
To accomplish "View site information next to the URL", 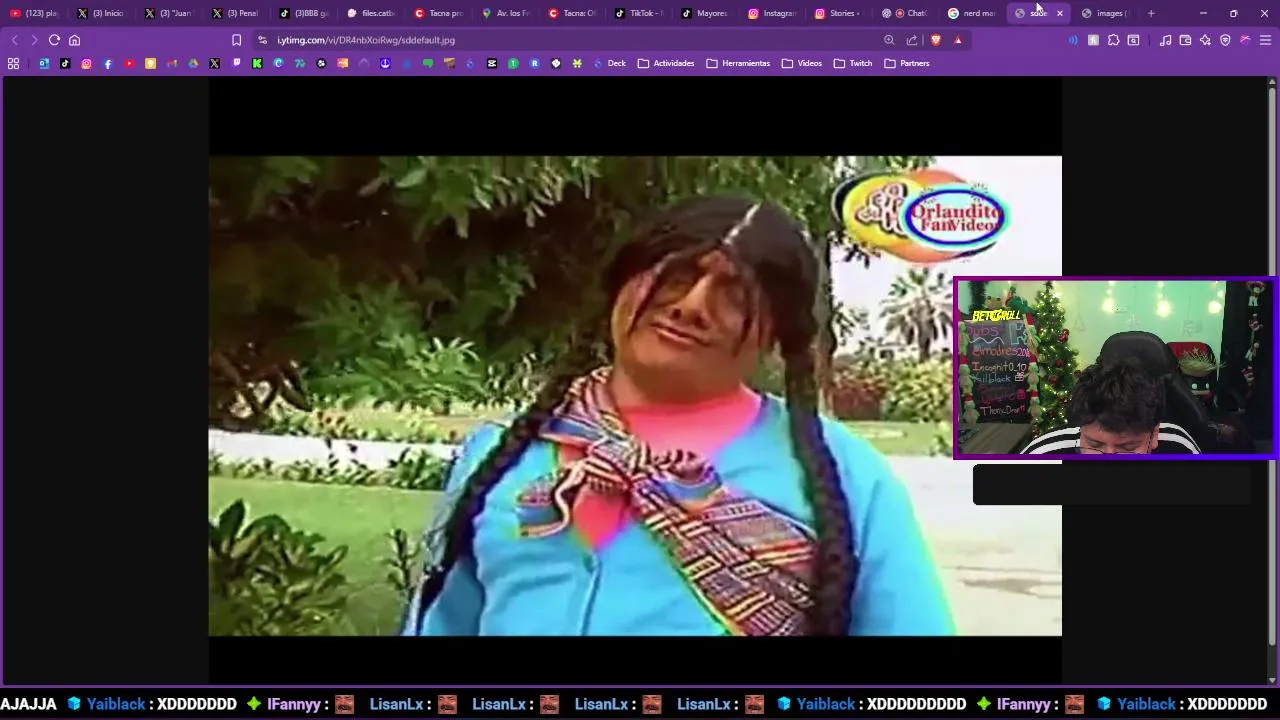I will coord(262,40).
